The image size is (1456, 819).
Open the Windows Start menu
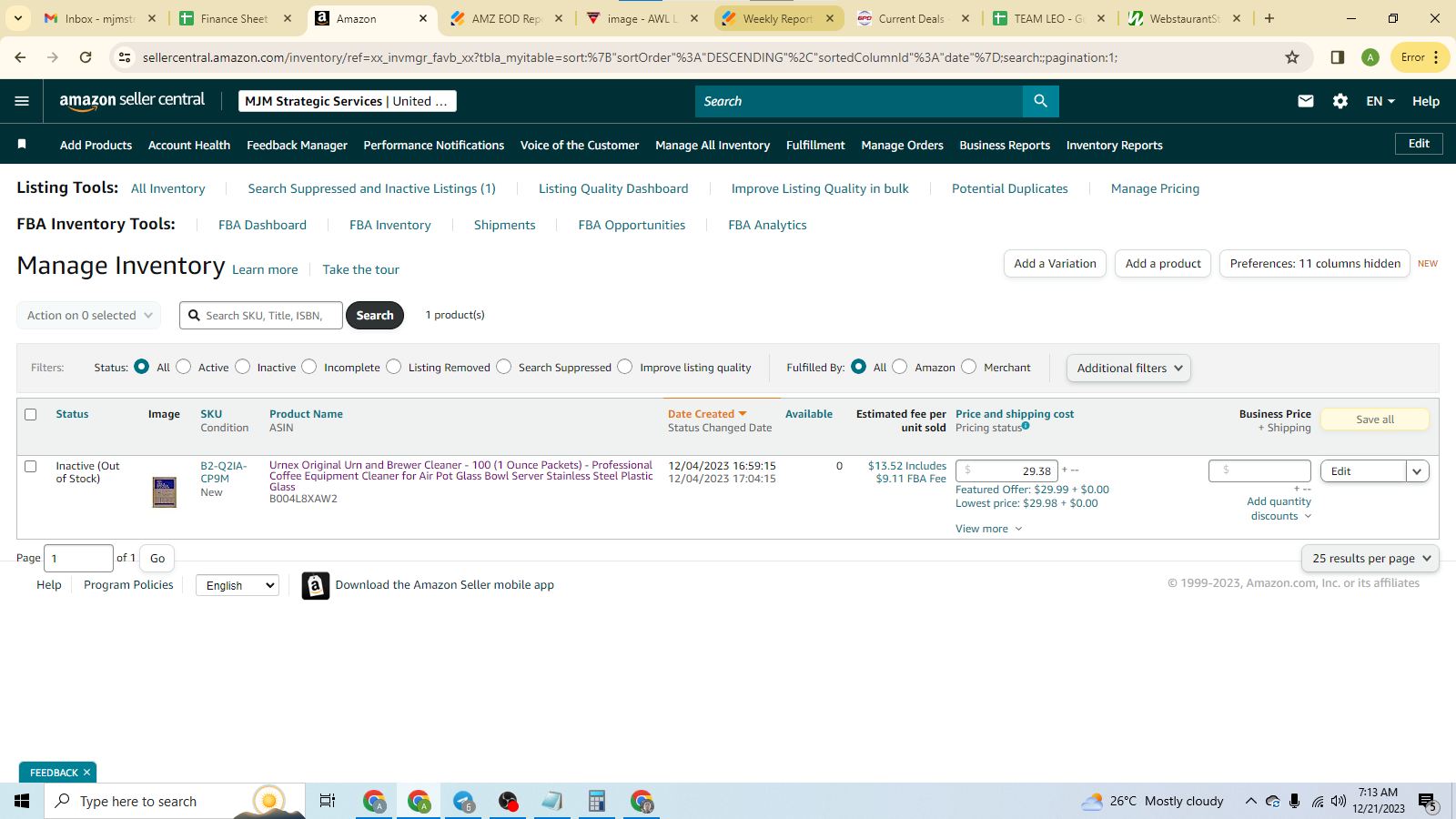point(22,801)
